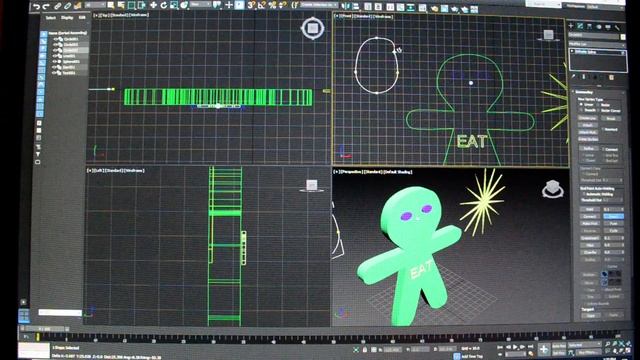The height and width of the screenshot is (360, 640).
Task: Click the Toggle Layer Explorer icon
Action: 378,7
